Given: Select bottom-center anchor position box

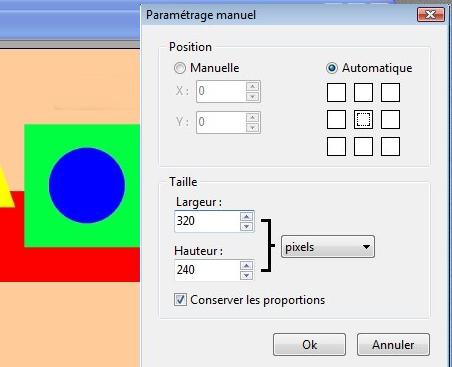Looking at the screenshot, I should click(x=363, y=146).
